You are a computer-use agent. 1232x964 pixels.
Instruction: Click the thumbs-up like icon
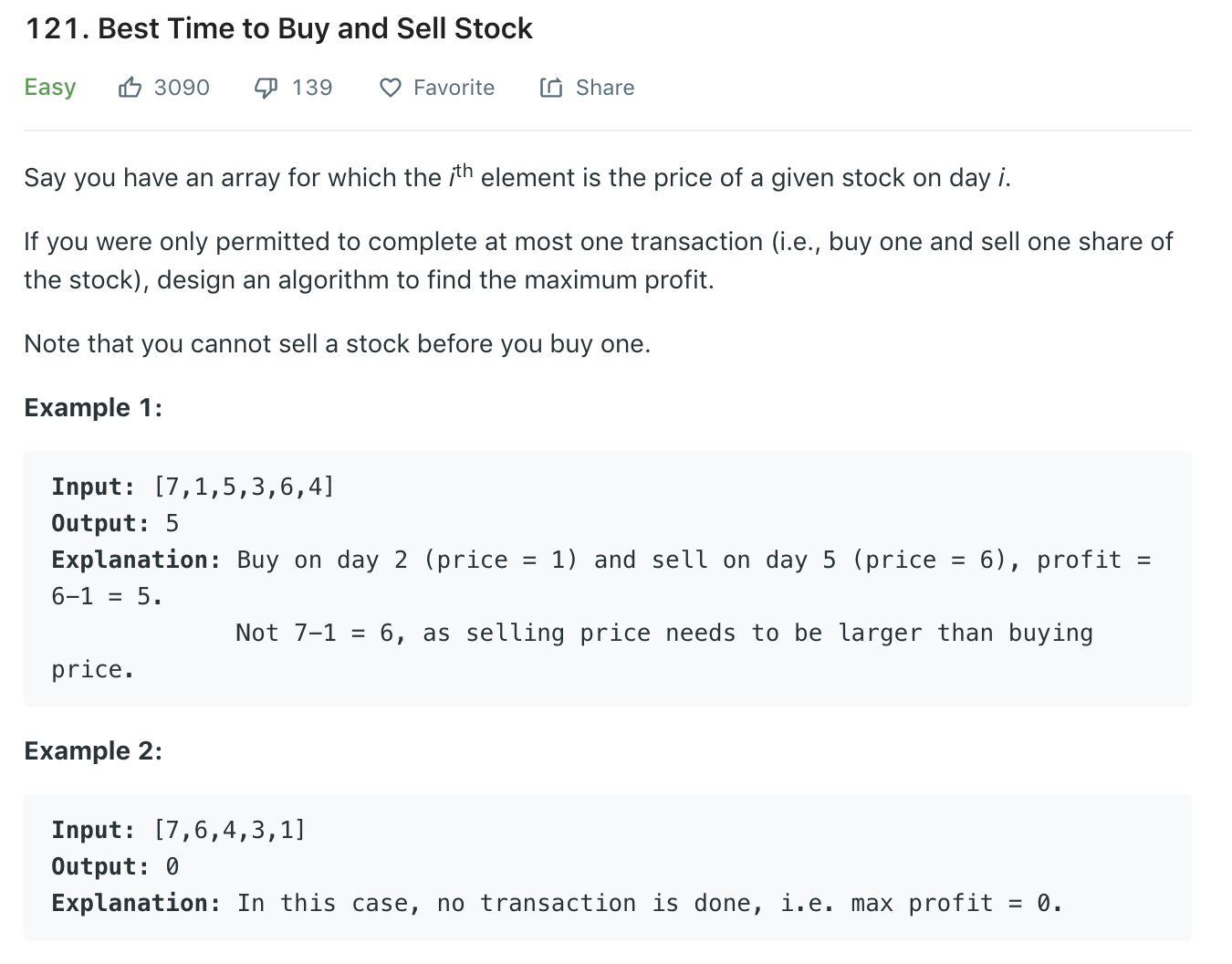[x=130, y=88]
